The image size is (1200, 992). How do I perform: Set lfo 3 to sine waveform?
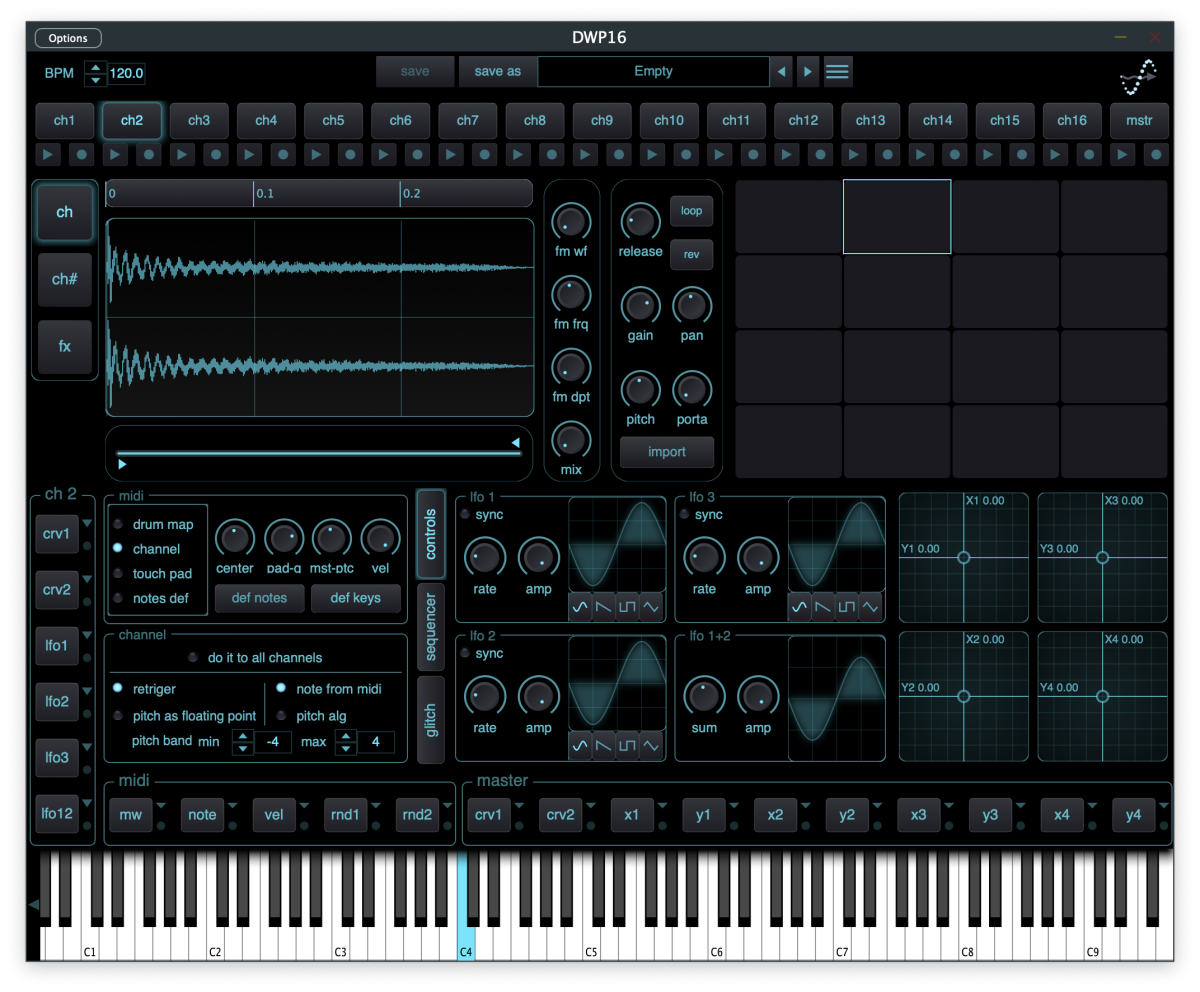coord(800,607)
